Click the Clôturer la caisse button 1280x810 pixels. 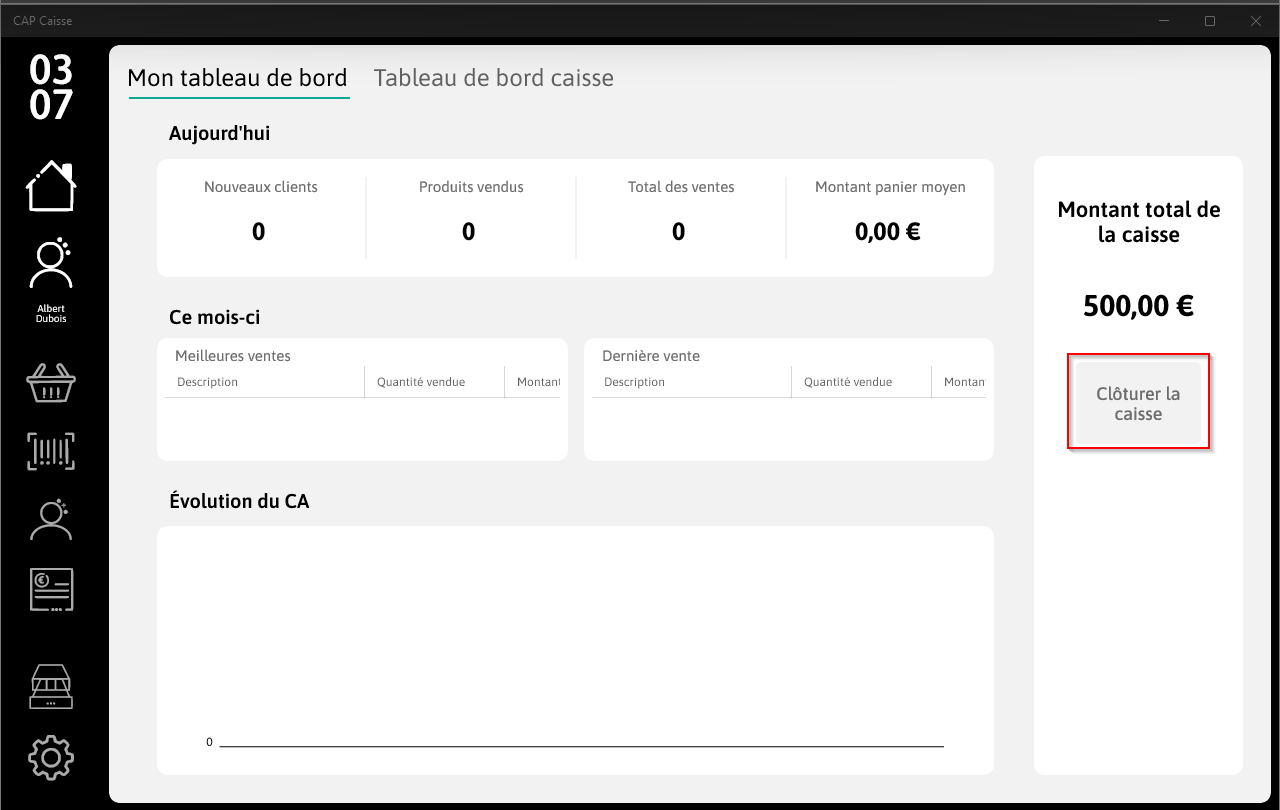(x=1138, y=404)
